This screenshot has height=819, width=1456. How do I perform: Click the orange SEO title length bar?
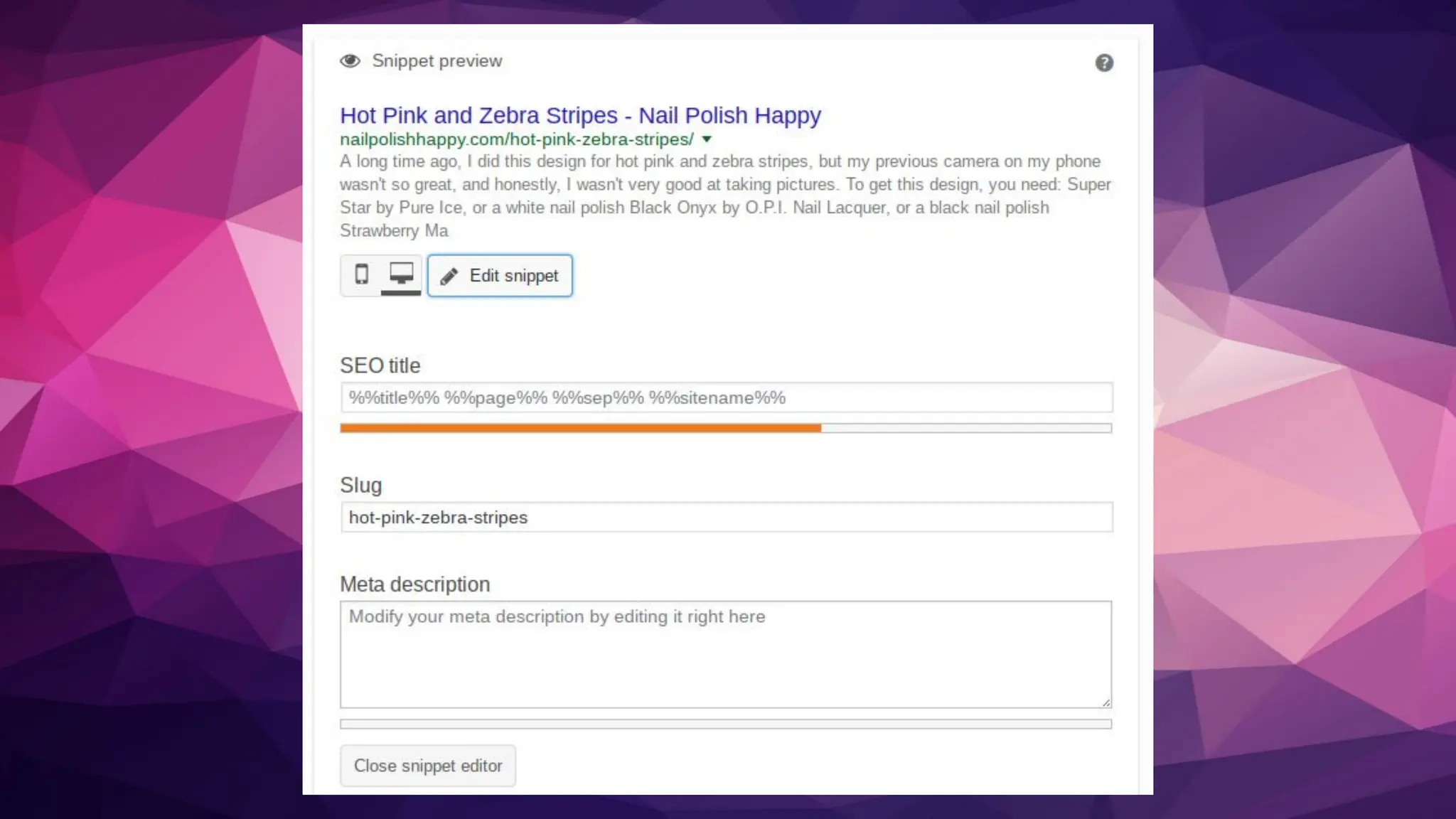coord(580,429)
